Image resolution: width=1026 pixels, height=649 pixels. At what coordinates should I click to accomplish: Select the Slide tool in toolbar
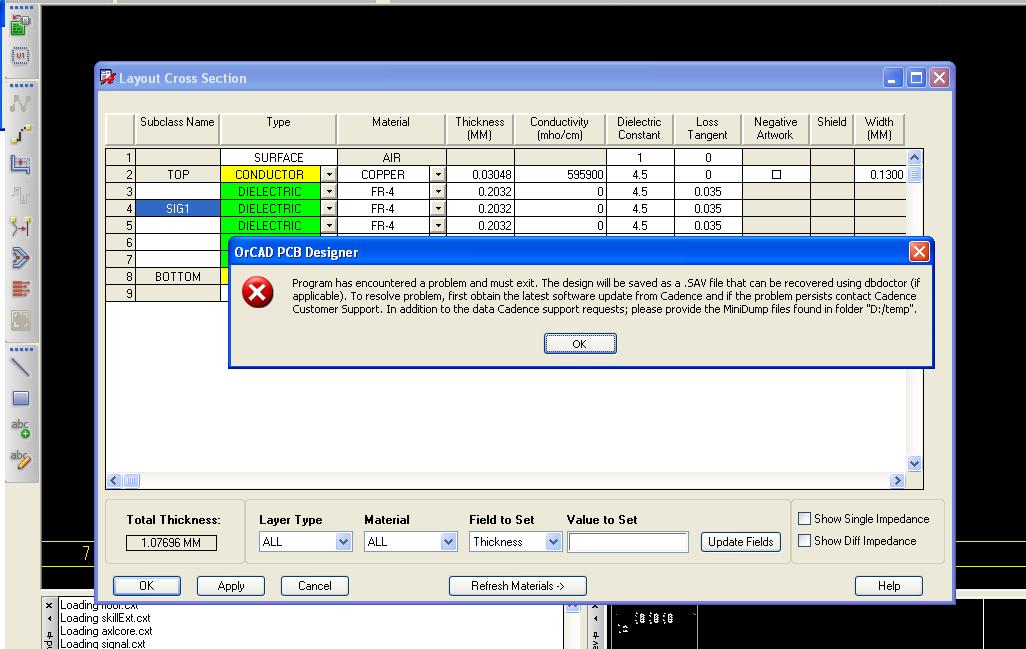20,164
